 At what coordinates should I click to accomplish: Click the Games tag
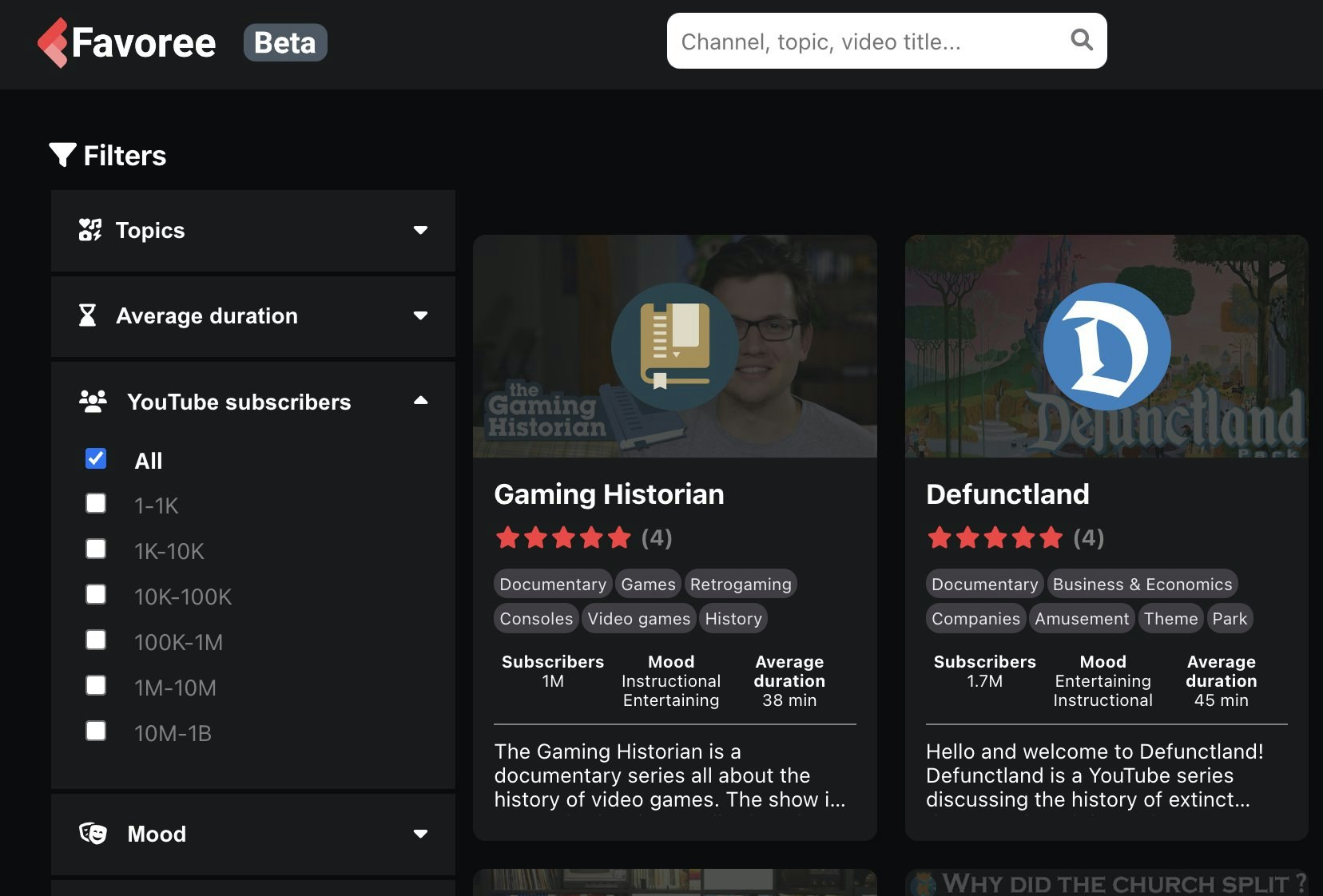point(648,584)
